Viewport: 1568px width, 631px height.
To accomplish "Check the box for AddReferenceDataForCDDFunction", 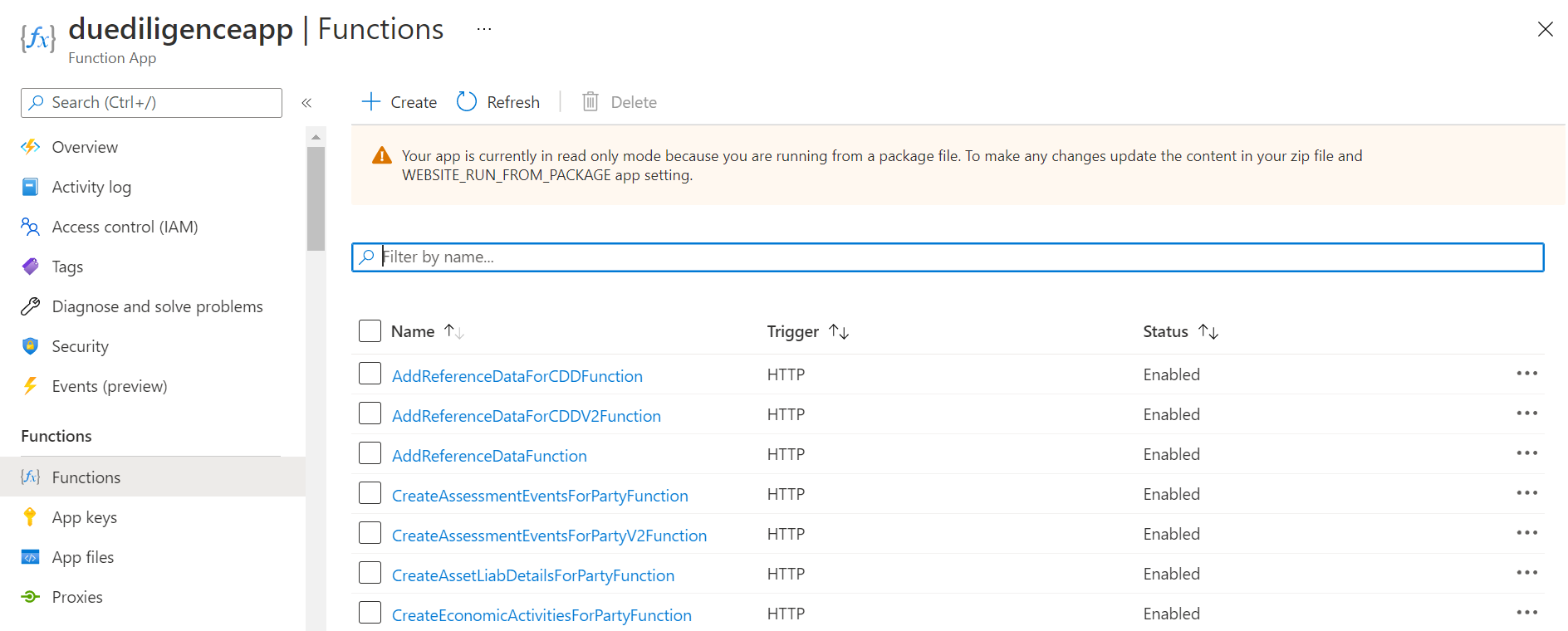I will 370,374.
